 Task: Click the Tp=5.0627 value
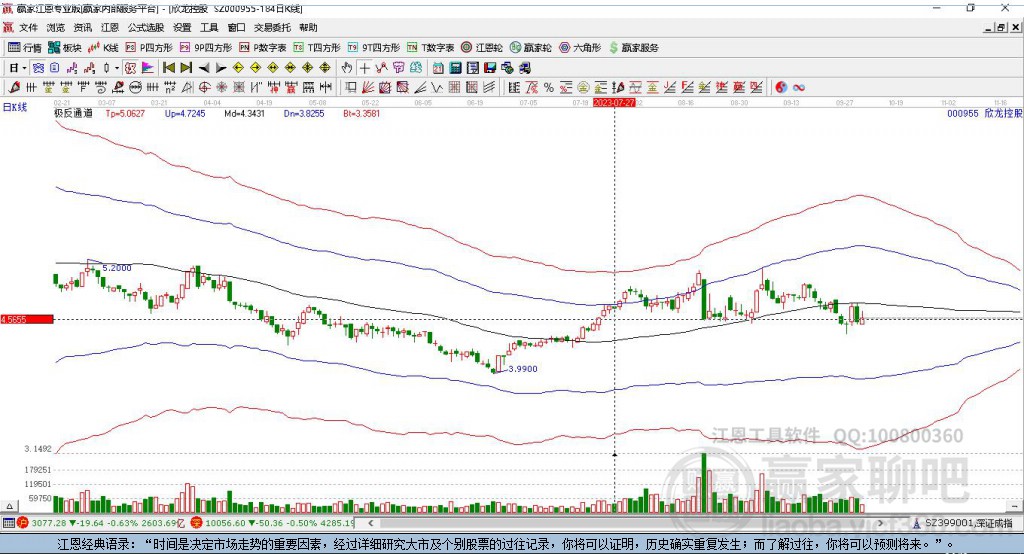point(125,113)
